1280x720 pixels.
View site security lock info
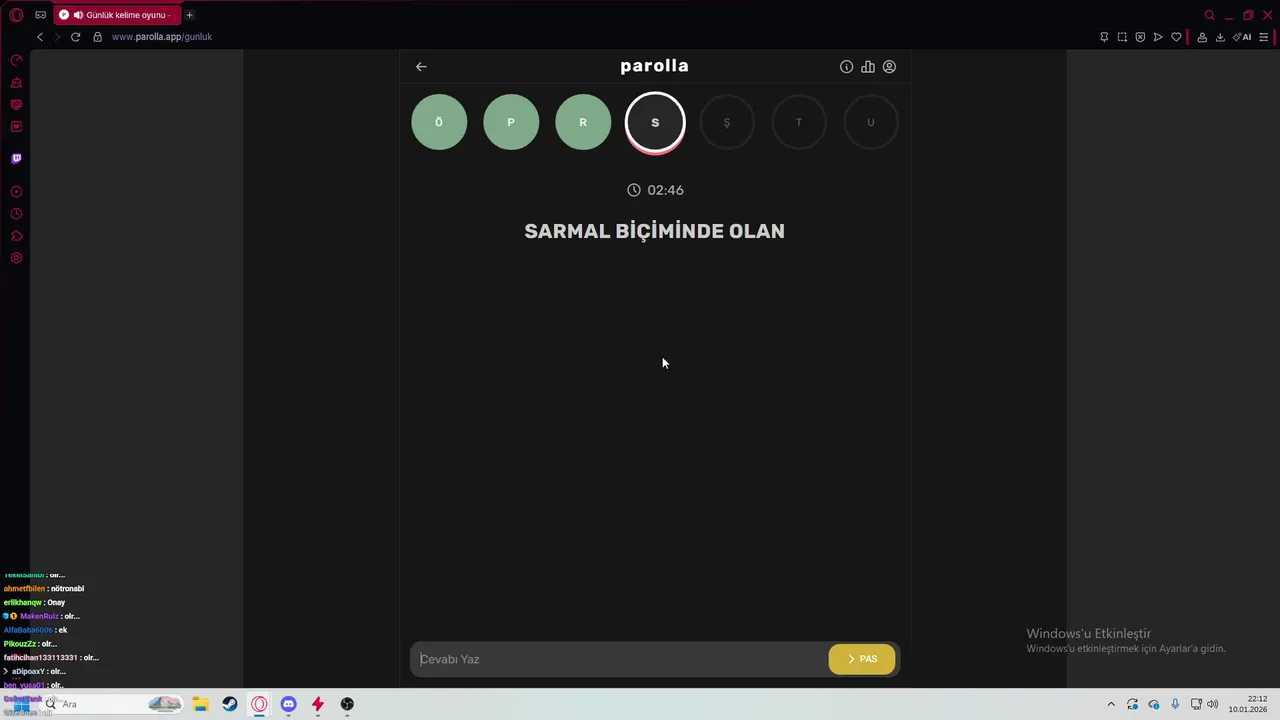point(97,37)
